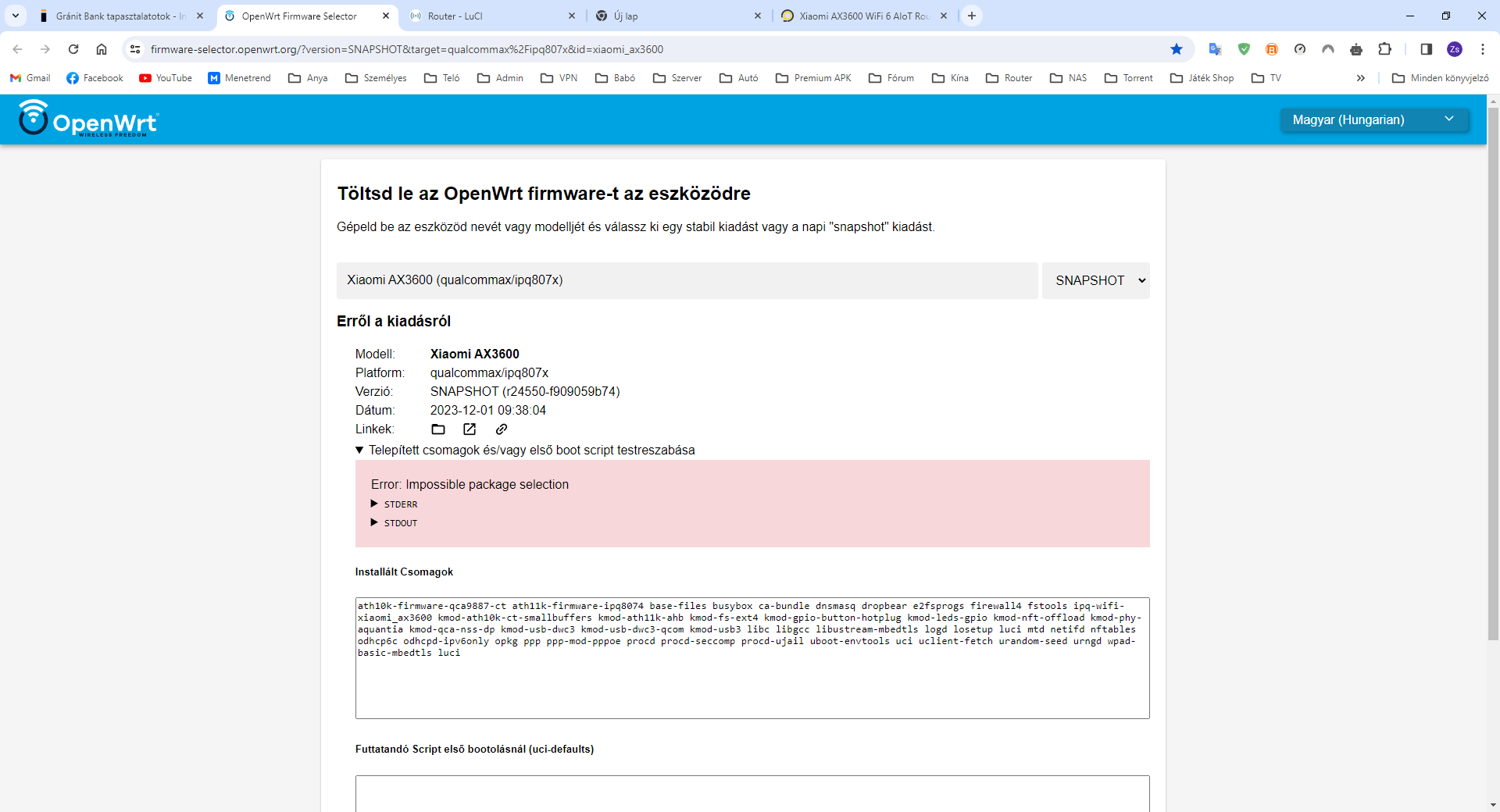Click the orange extension icon
This screenshot has width=1500, height=812.
point(1272,49)
